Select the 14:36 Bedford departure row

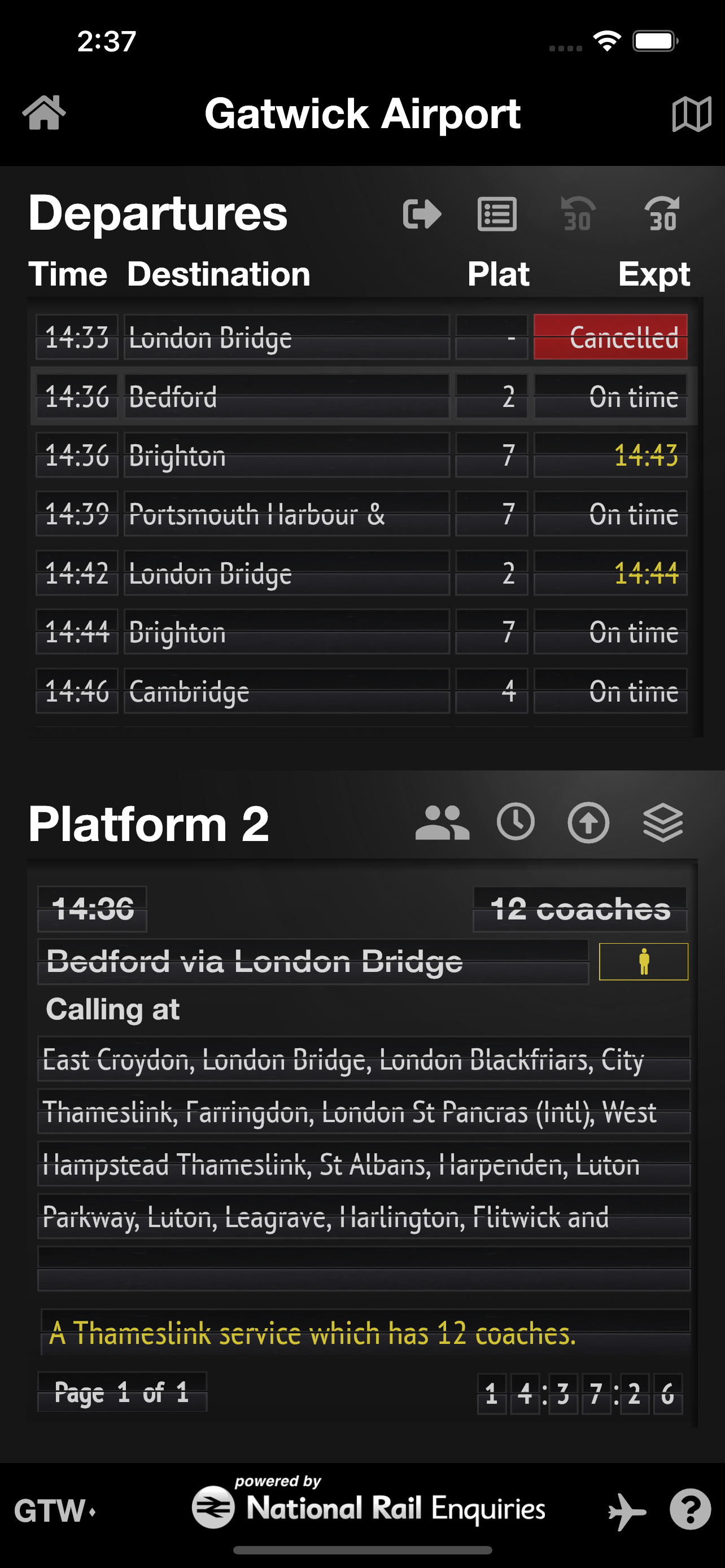pyautogui.click(x=362, y=397)
